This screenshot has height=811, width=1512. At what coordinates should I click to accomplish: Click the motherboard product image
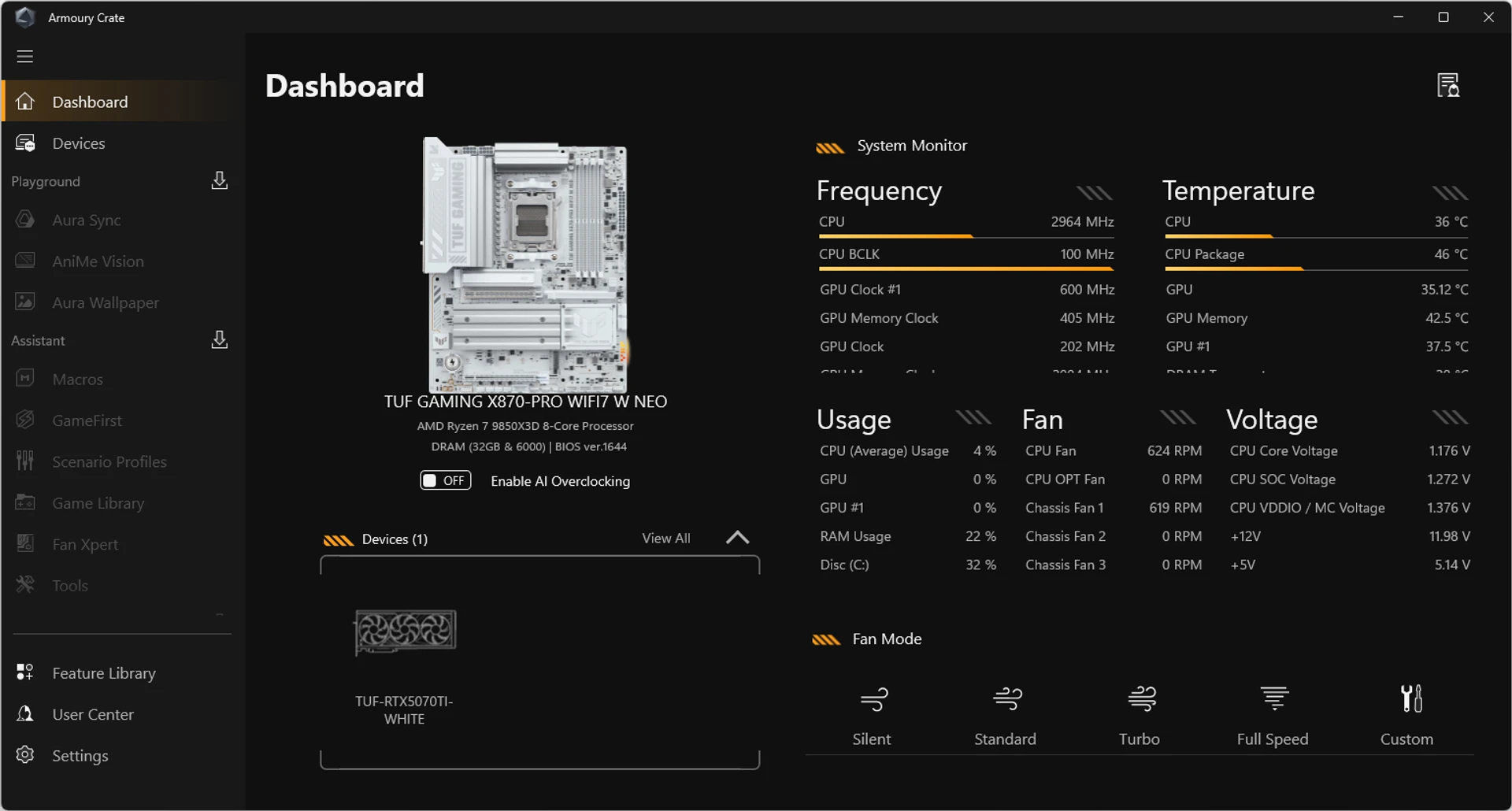[x=525, y=265]
